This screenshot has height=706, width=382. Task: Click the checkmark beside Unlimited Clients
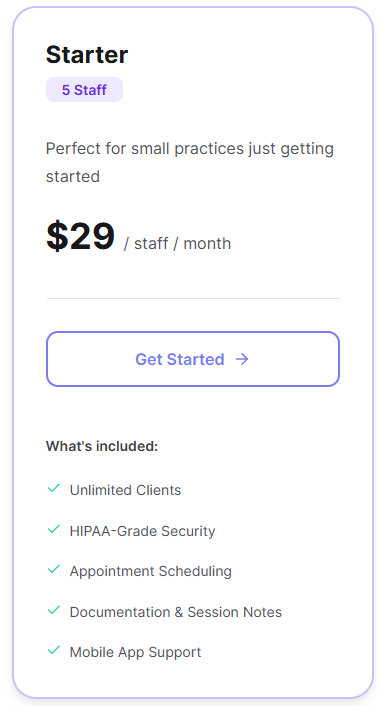(x=54, y=488)
